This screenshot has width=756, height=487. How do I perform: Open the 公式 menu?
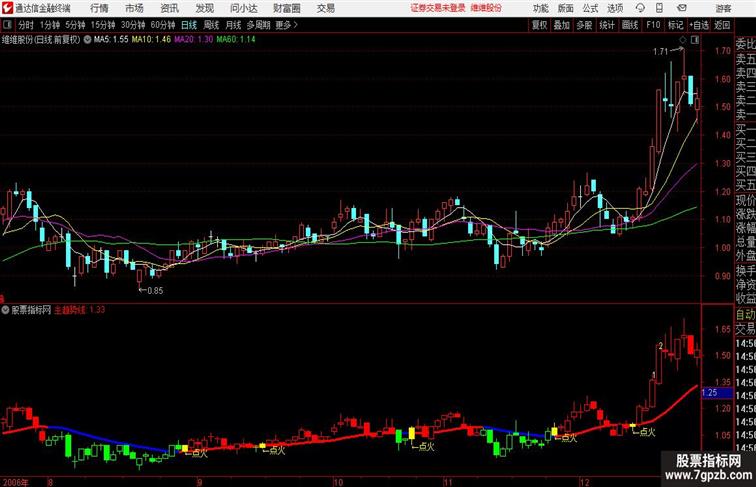click(590, 8)
